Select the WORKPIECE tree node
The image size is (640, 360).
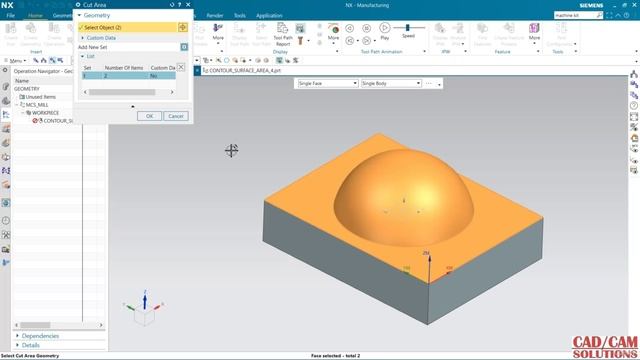click(x=45, y=113)
